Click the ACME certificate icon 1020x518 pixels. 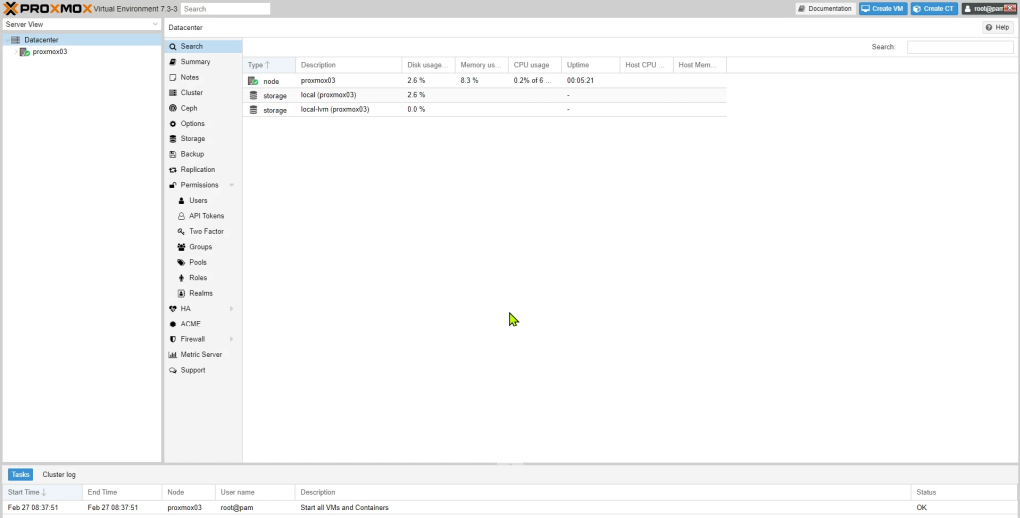[172, 324]
